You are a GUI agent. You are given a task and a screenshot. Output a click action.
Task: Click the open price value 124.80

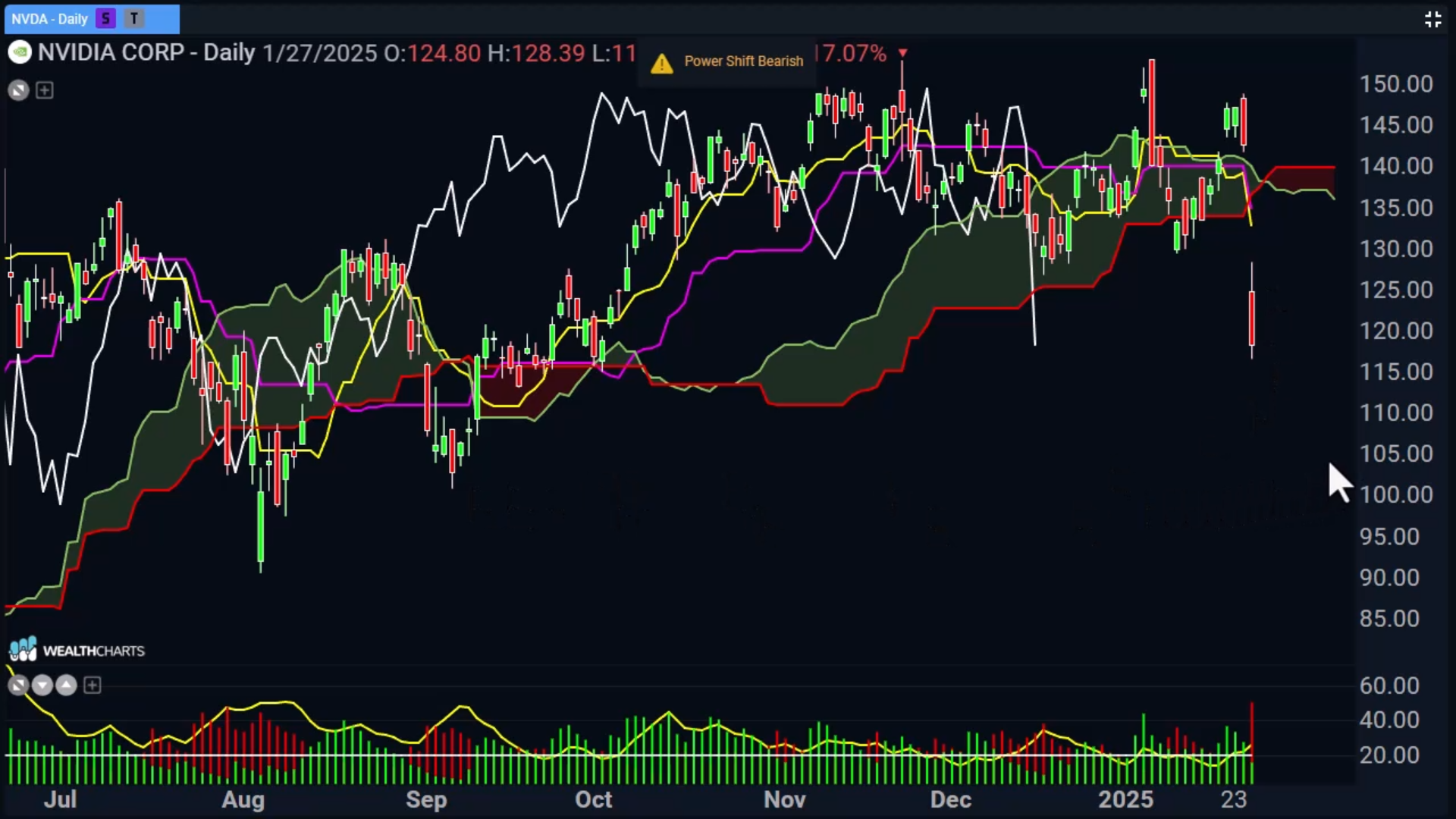[444, 53]
